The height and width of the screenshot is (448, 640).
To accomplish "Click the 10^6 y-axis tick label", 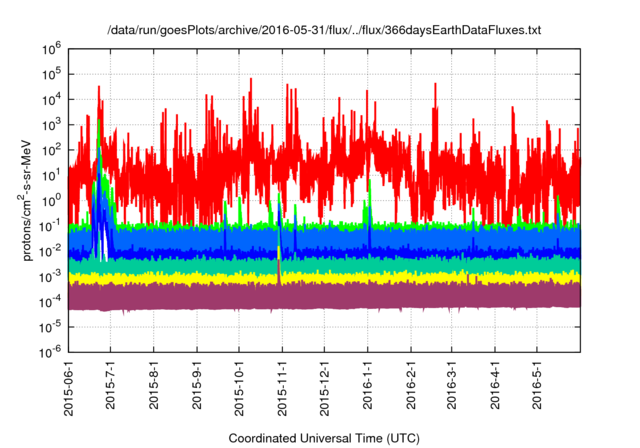I will click(51, 49).
